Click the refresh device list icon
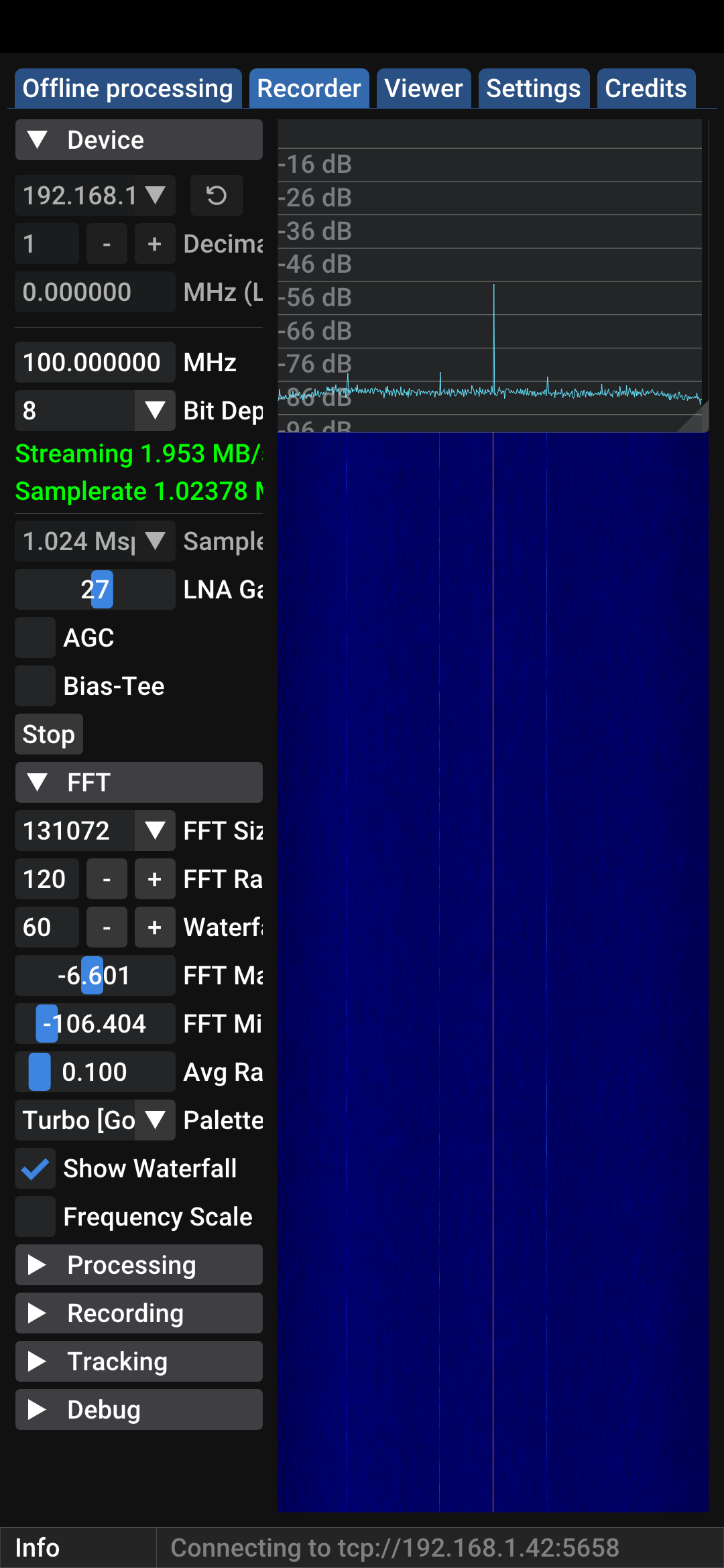The width and height of the screenshot is (724, 1568). (216, 196)
